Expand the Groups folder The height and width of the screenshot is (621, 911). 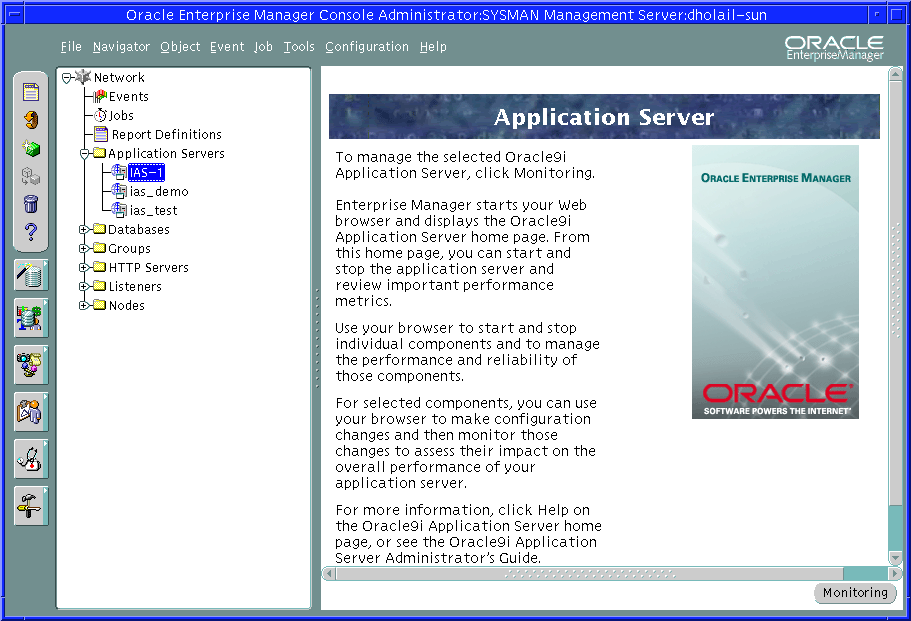[x=84, y=249]
